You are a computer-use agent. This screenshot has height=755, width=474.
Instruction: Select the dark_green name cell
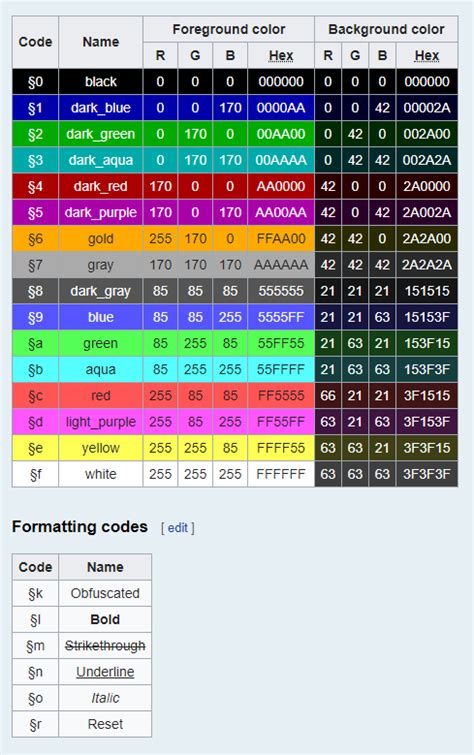pyautogui.click(x=101, y=134)
